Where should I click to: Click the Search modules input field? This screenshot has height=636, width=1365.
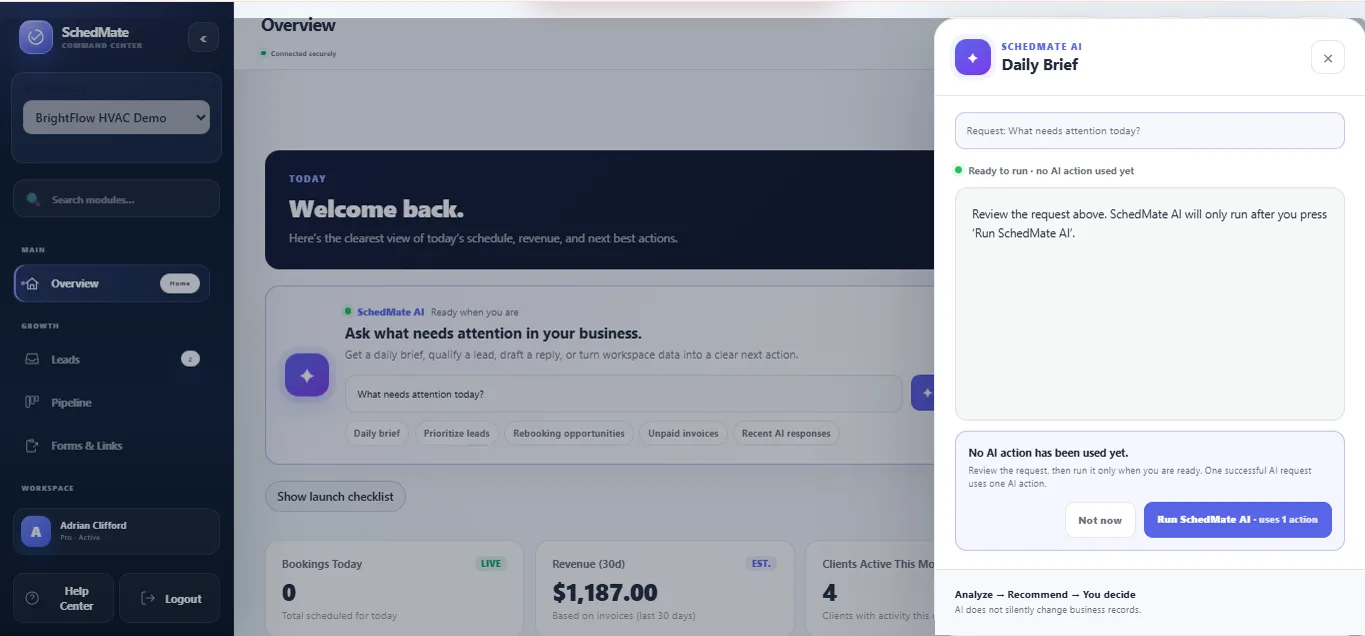(116, 199)
